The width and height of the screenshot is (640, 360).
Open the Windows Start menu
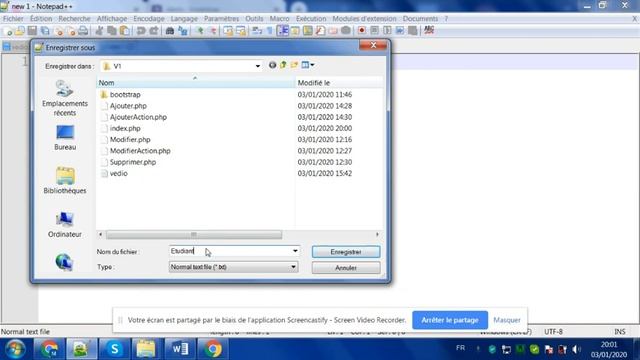[15, 349]
